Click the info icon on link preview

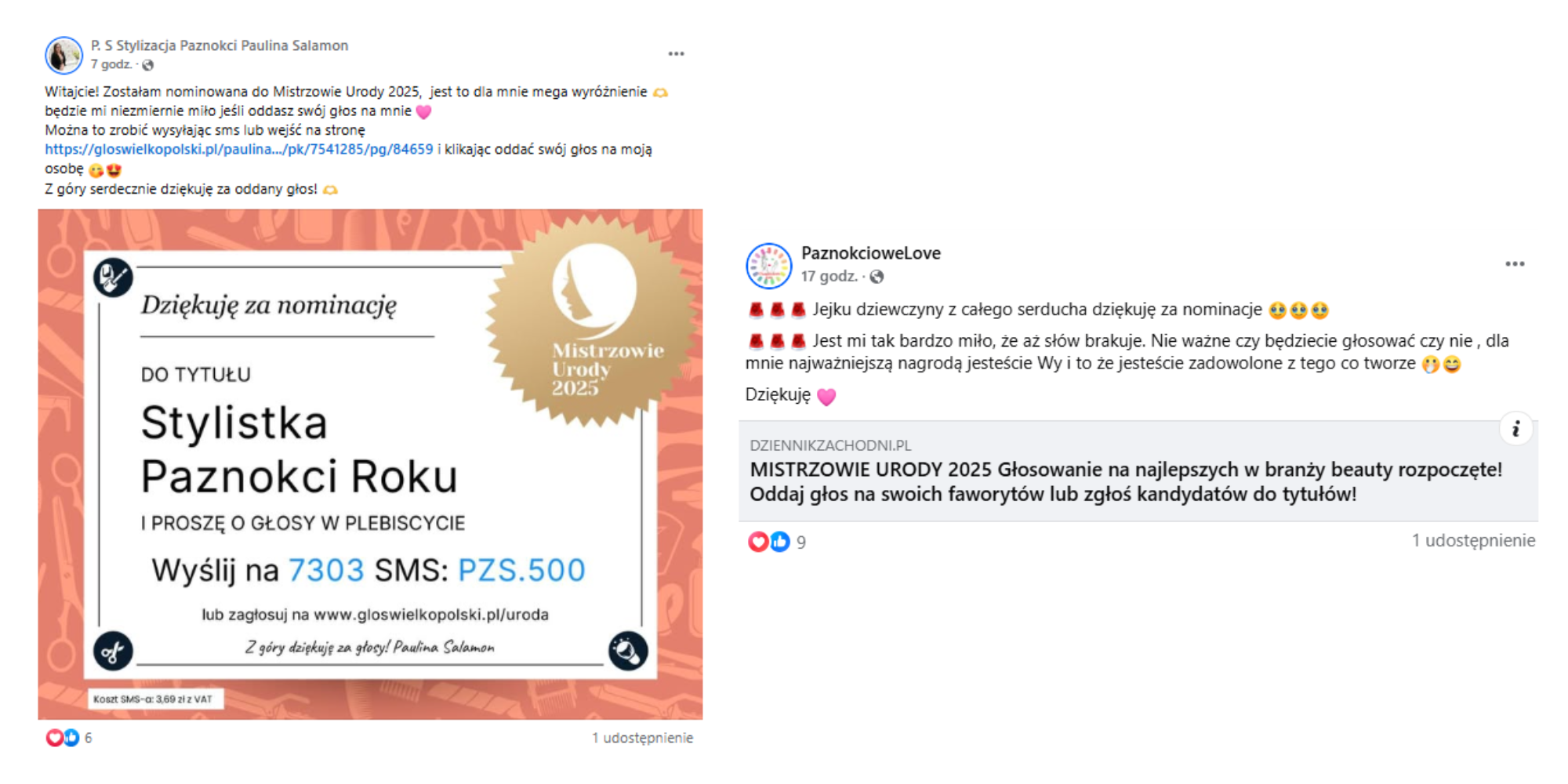click(x=1515, y=429)
